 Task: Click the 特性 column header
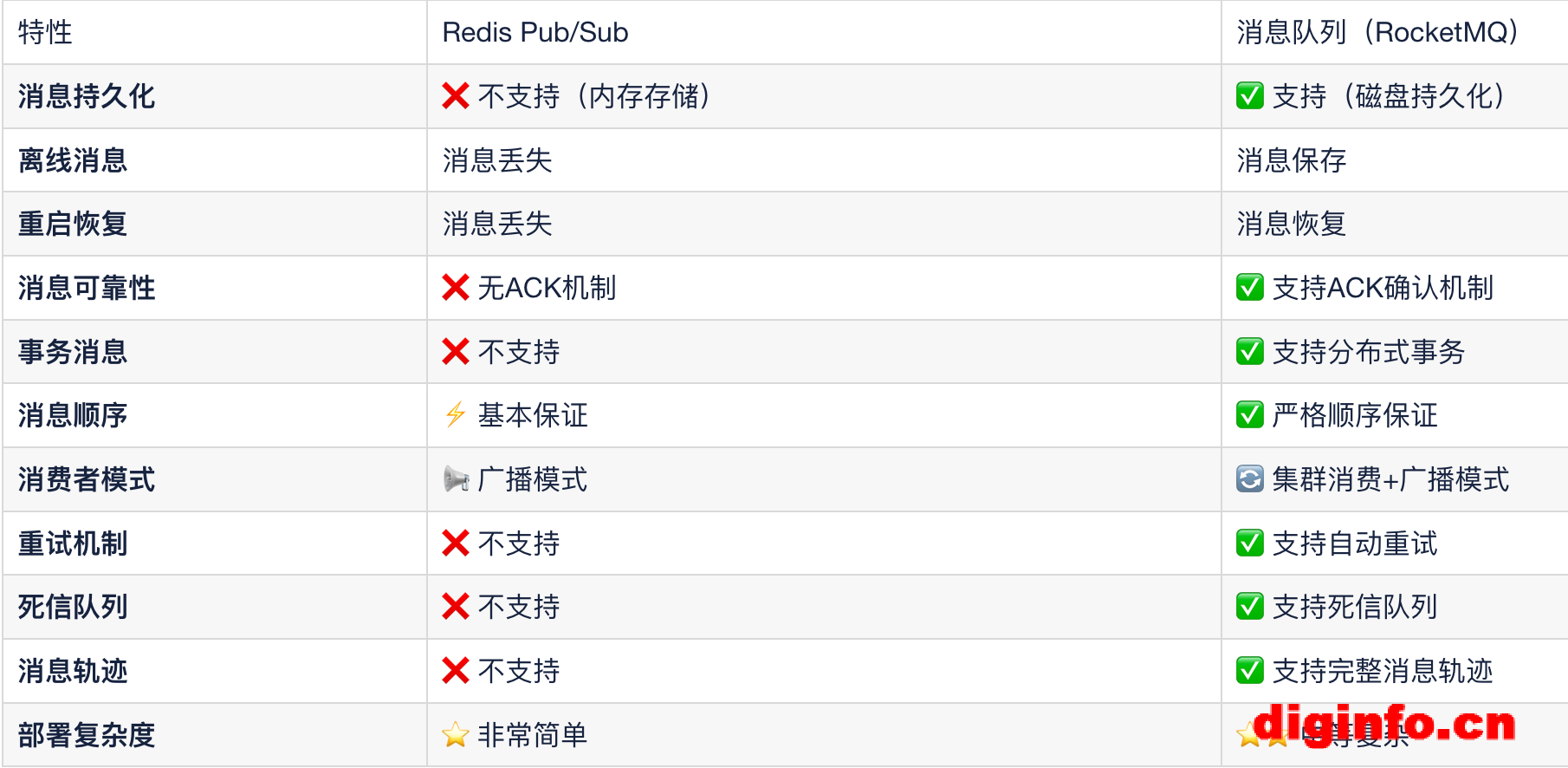45,33
